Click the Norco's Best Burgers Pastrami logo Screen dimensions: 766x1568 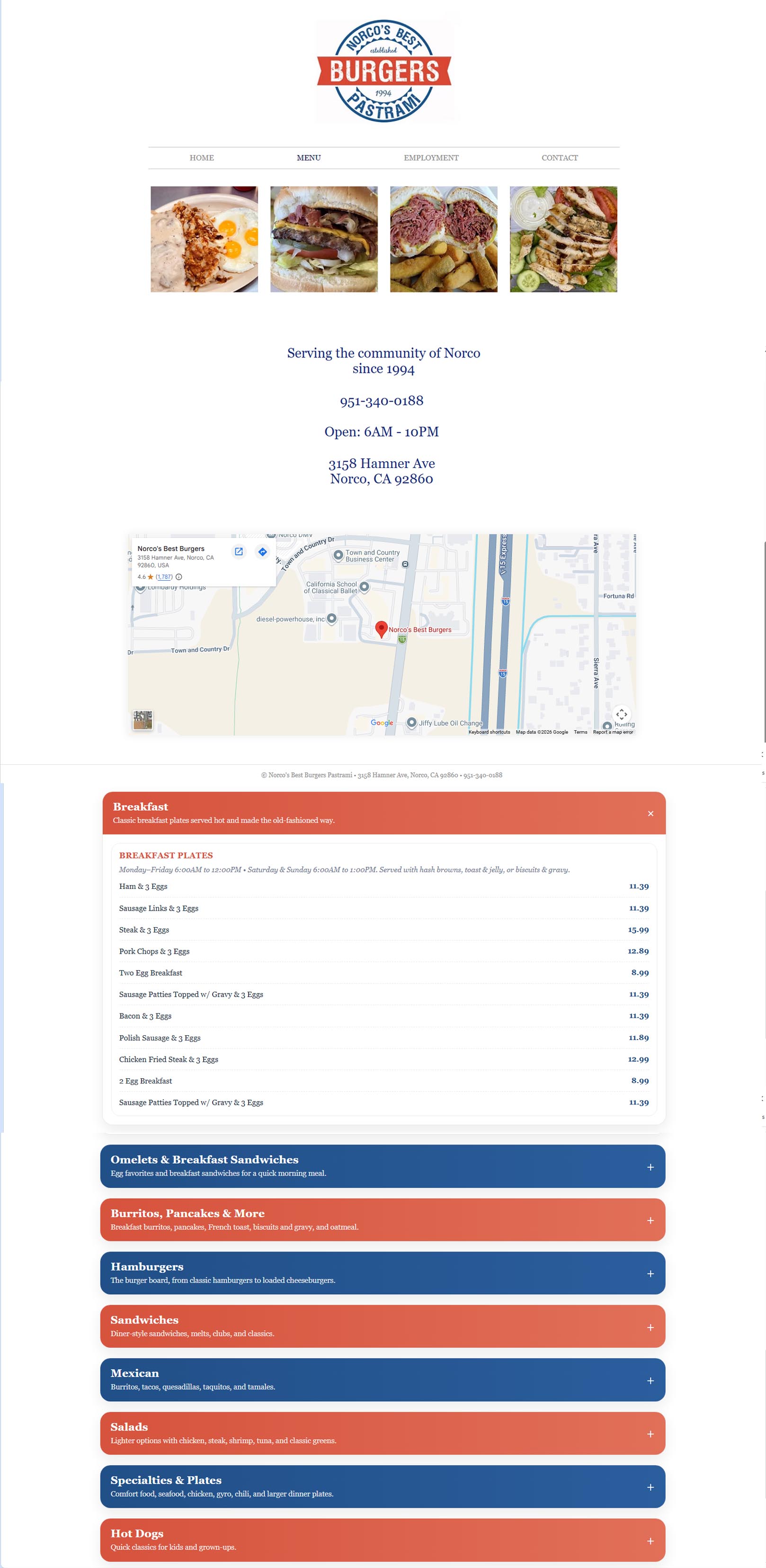pyautogui.click(x=384, y=71)
